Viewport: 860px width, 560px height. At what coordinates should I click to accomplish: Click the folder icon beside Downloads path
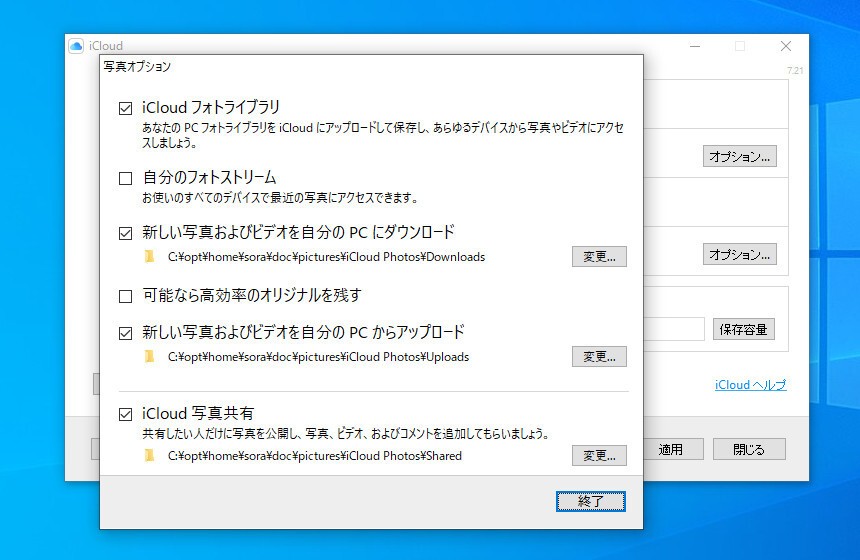tap(149, 257)
